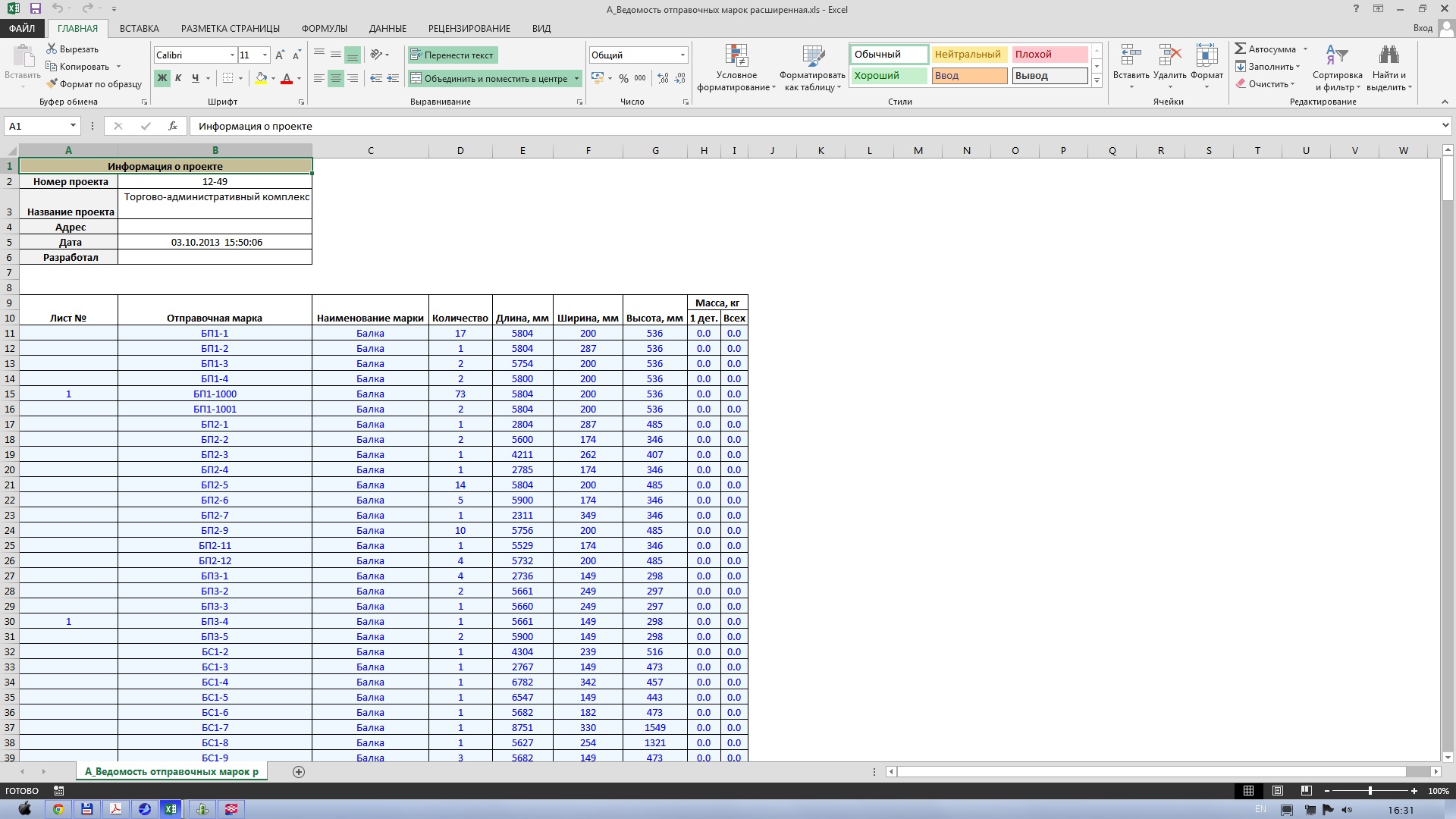Viewport: 1456px width, 819px height.
Task: Add a new sheet with plus icon
Action: (299, 771)
